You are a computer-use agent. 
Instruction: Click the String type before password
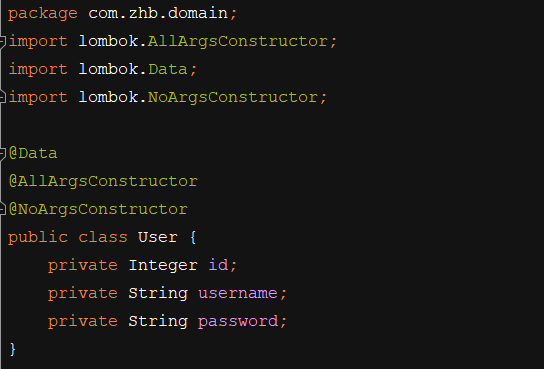(158, 321)
